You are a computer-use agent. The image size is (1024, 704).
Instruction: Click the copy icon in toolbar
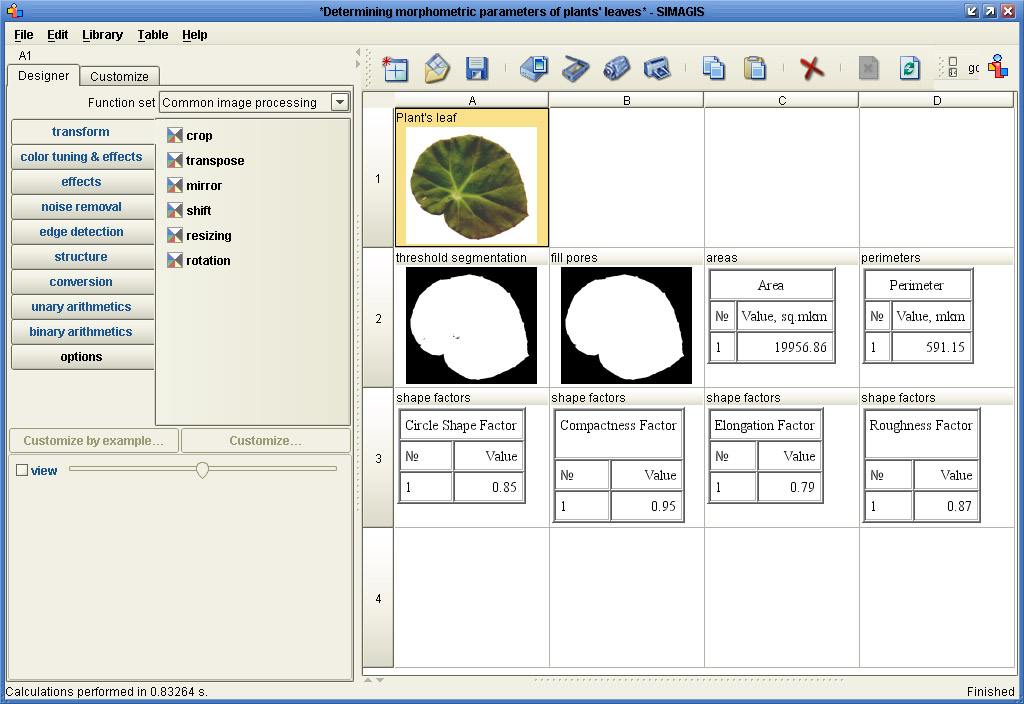tap(714, 68)
